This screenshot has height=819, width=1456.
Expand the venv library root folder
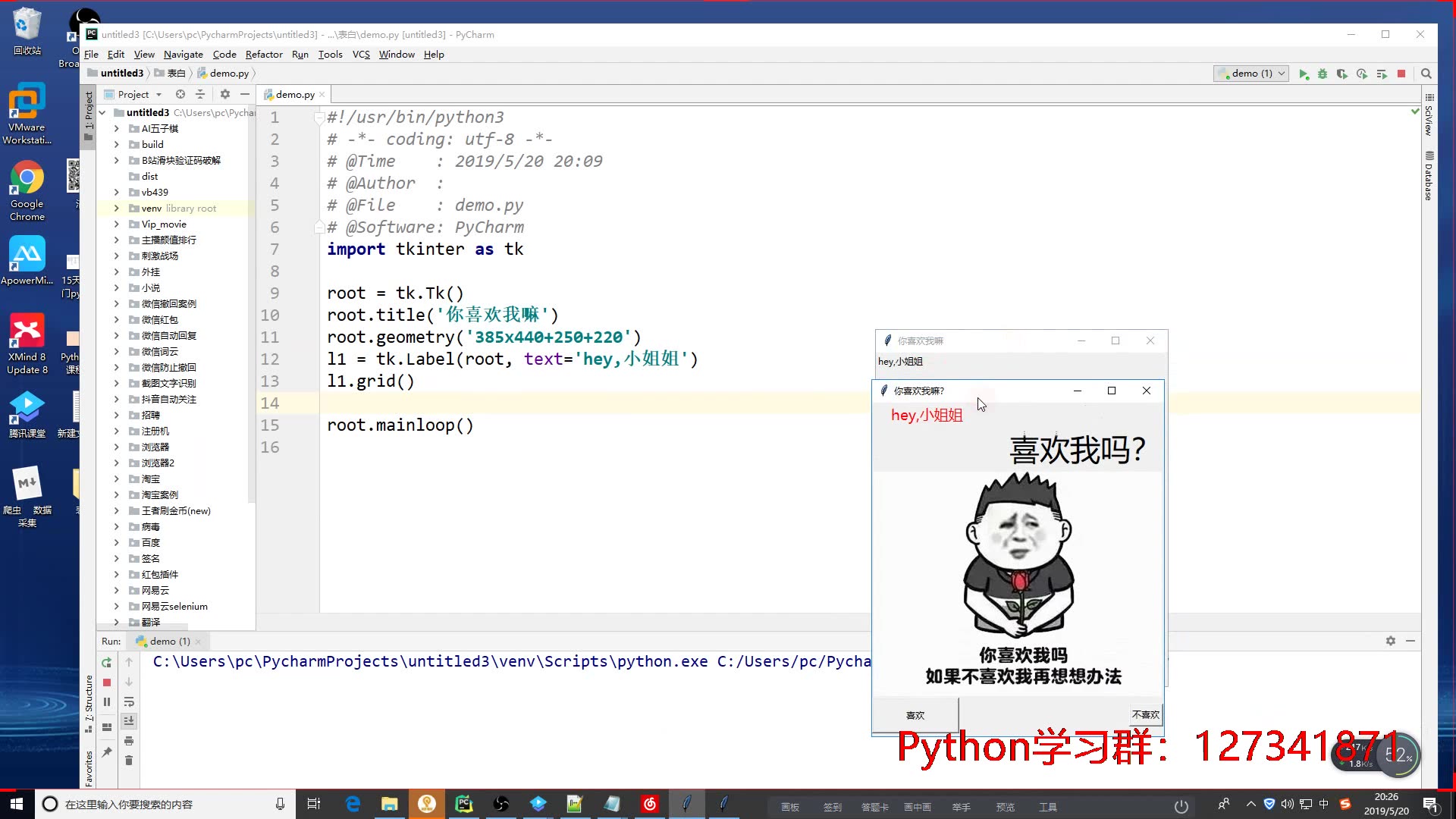coord(115,208)
